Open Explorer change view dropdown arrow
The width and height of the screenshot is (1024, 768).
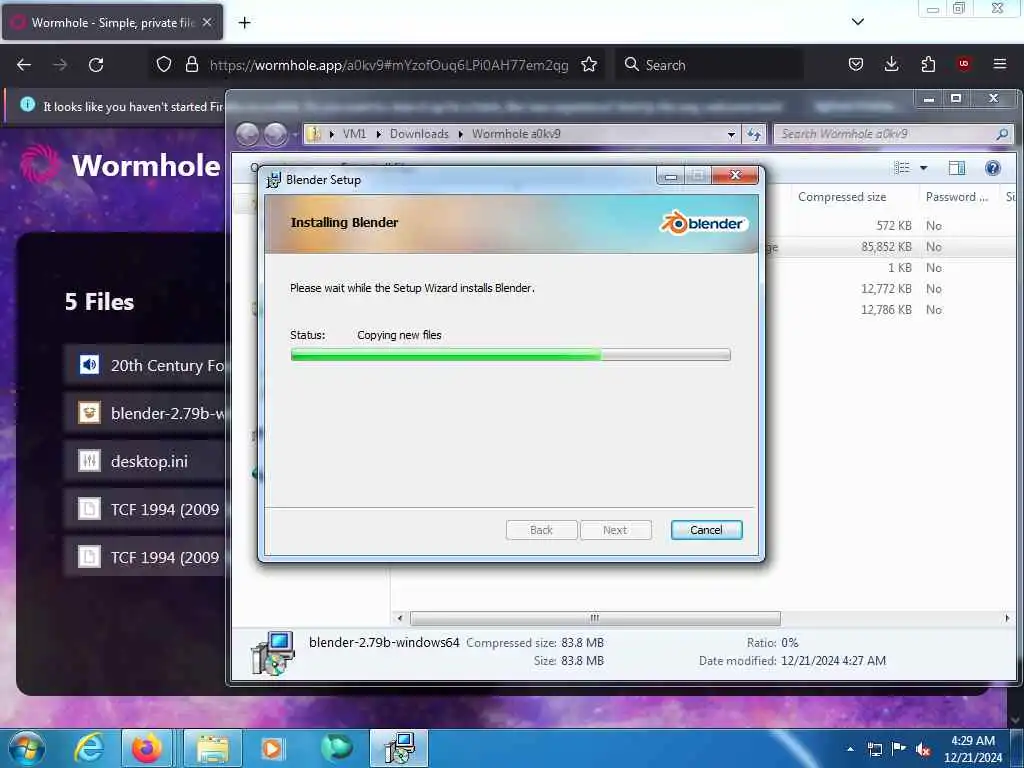[x=923, y=168]
